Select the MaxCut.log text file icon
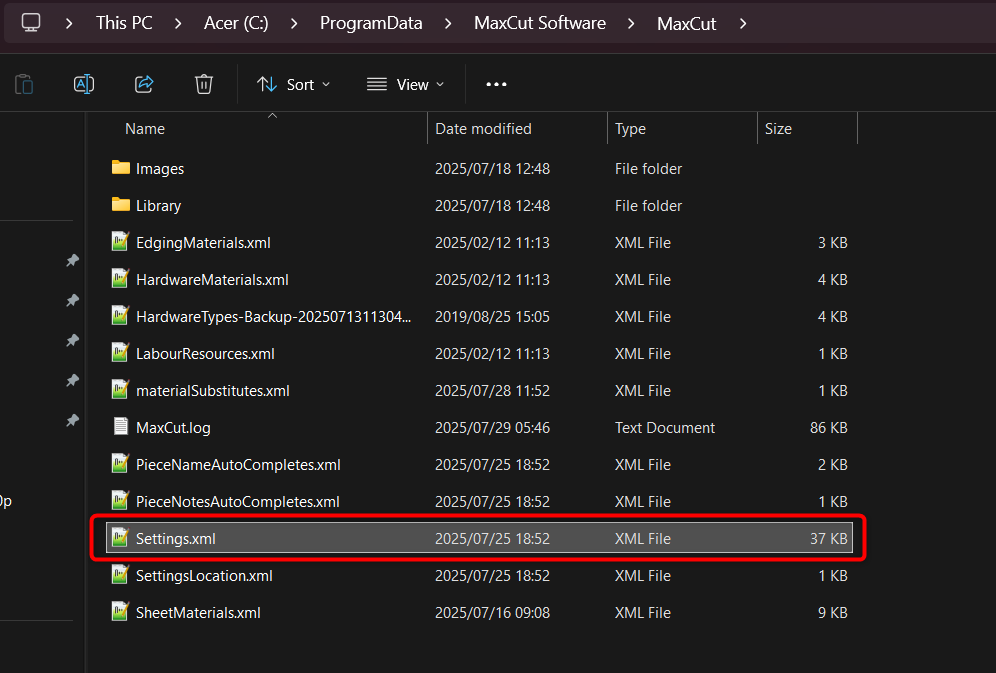The width and height of the screenshot is (996, 673). 121,427
